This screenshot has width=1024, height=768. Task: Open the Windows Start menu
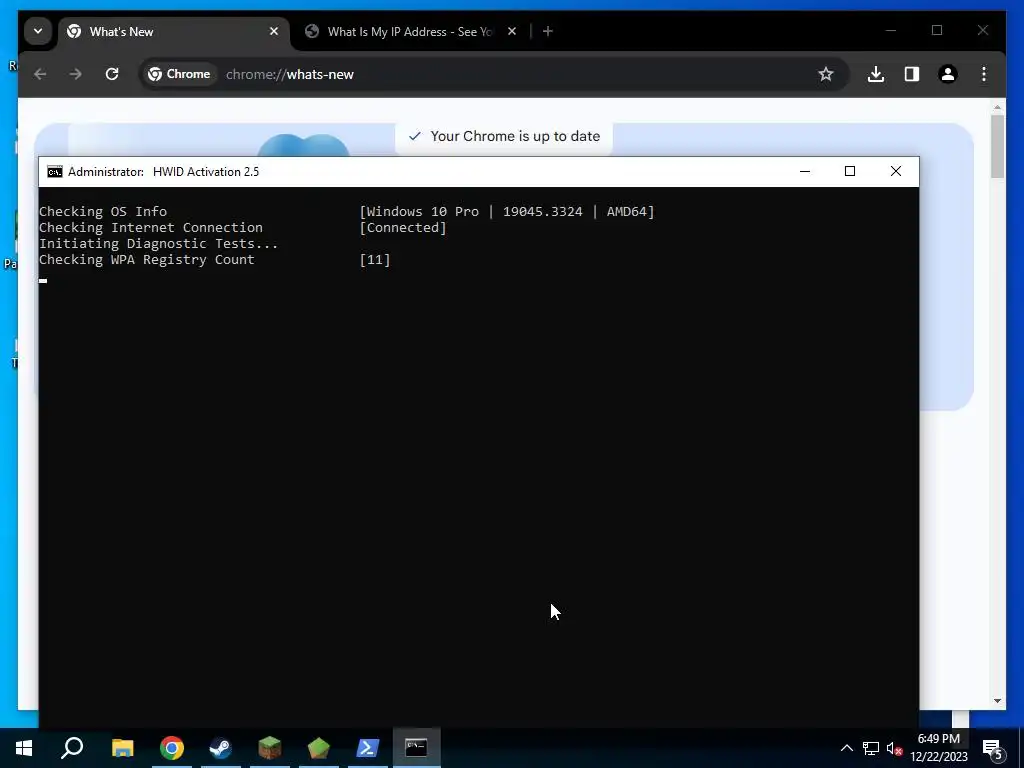coord(24,748)
